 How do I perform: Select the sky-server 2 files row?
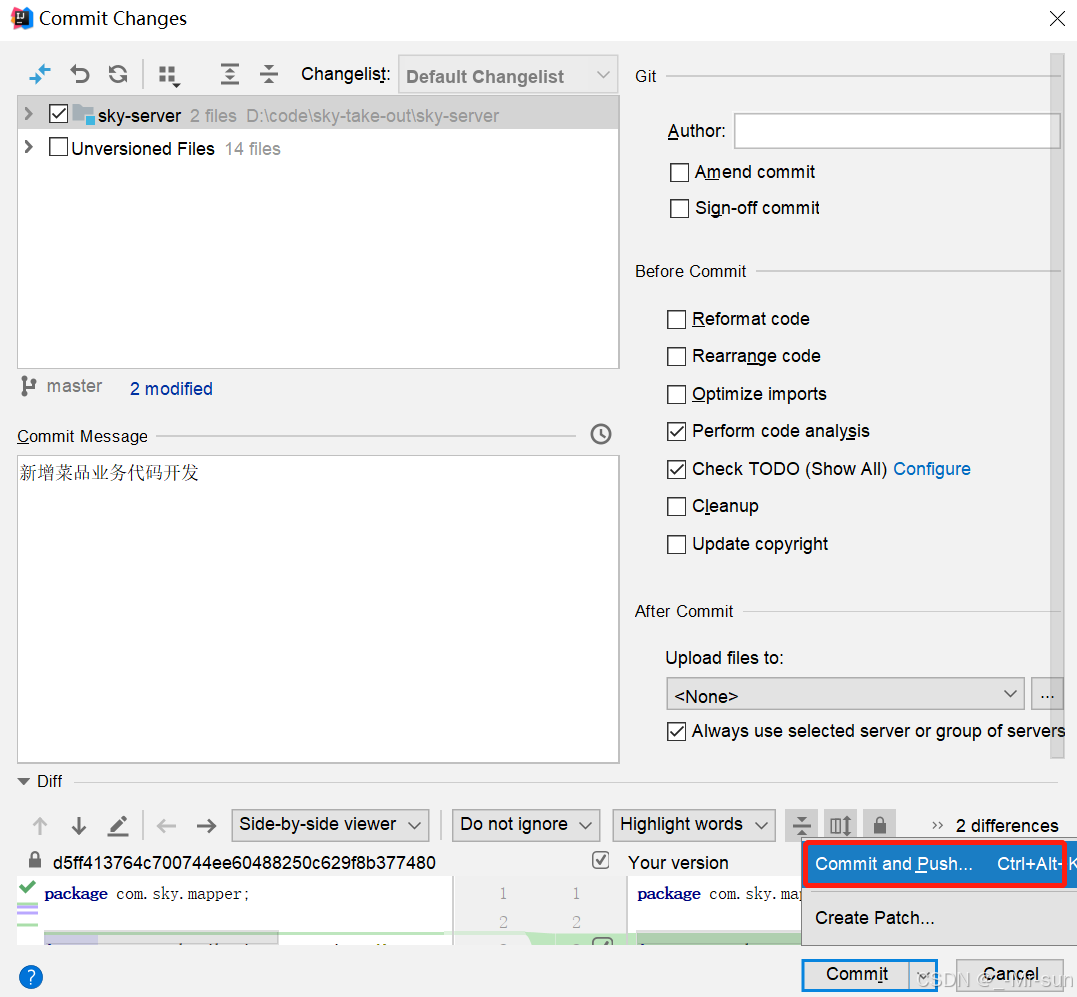[x=318, y=113]
